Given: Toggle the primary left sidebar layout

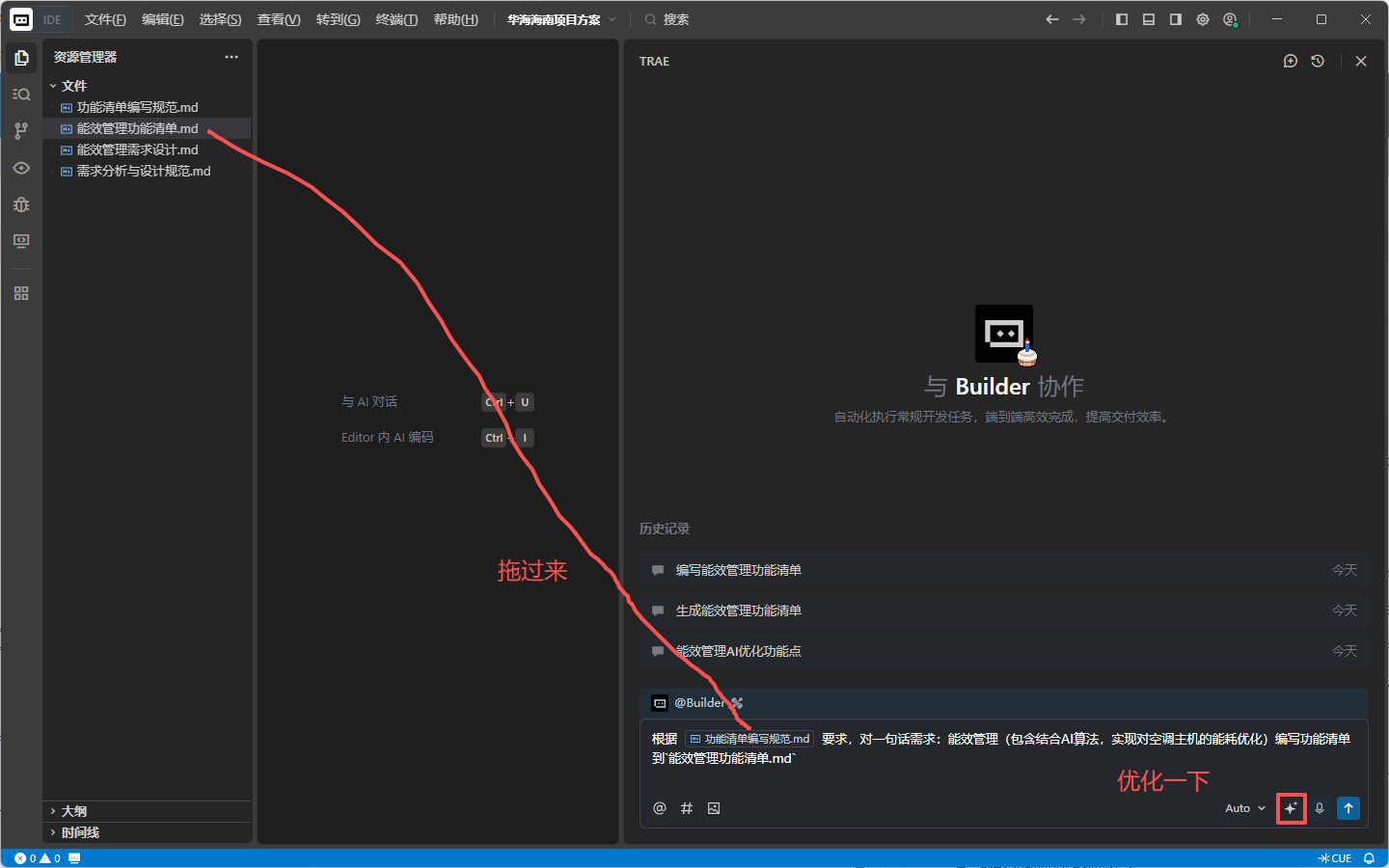Looking at the screenshot, I should 1122,19.
